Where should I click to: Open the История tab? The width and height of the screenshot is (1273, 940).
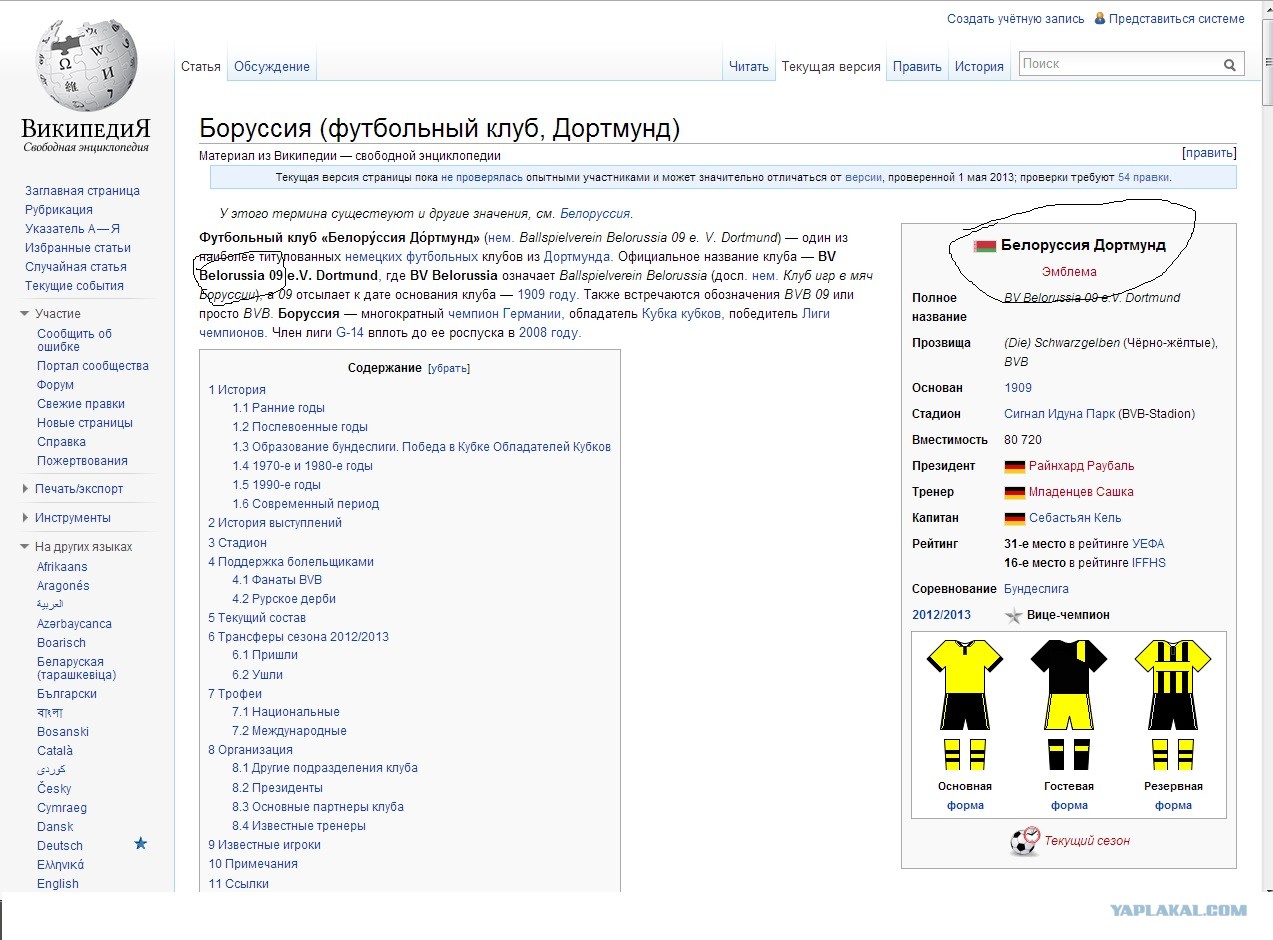tap(979, 67)
